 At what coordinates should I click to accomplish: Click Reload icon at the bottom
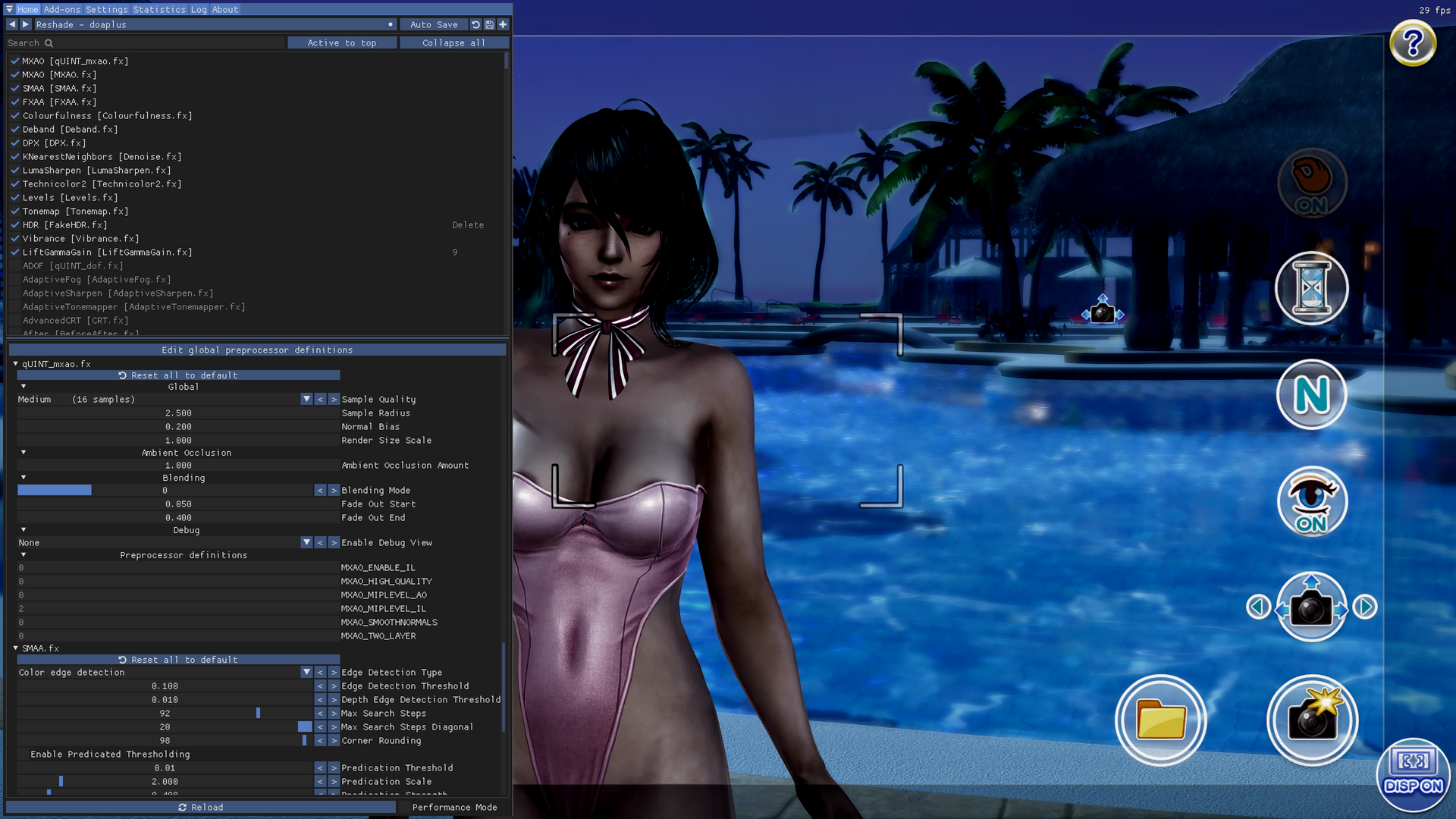click(x=182, y=807)
